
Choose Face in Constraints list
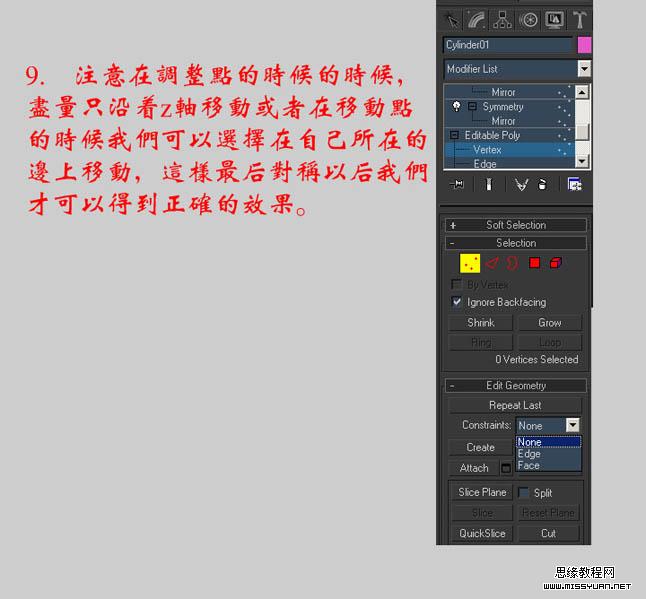click(x=548, y=465)
